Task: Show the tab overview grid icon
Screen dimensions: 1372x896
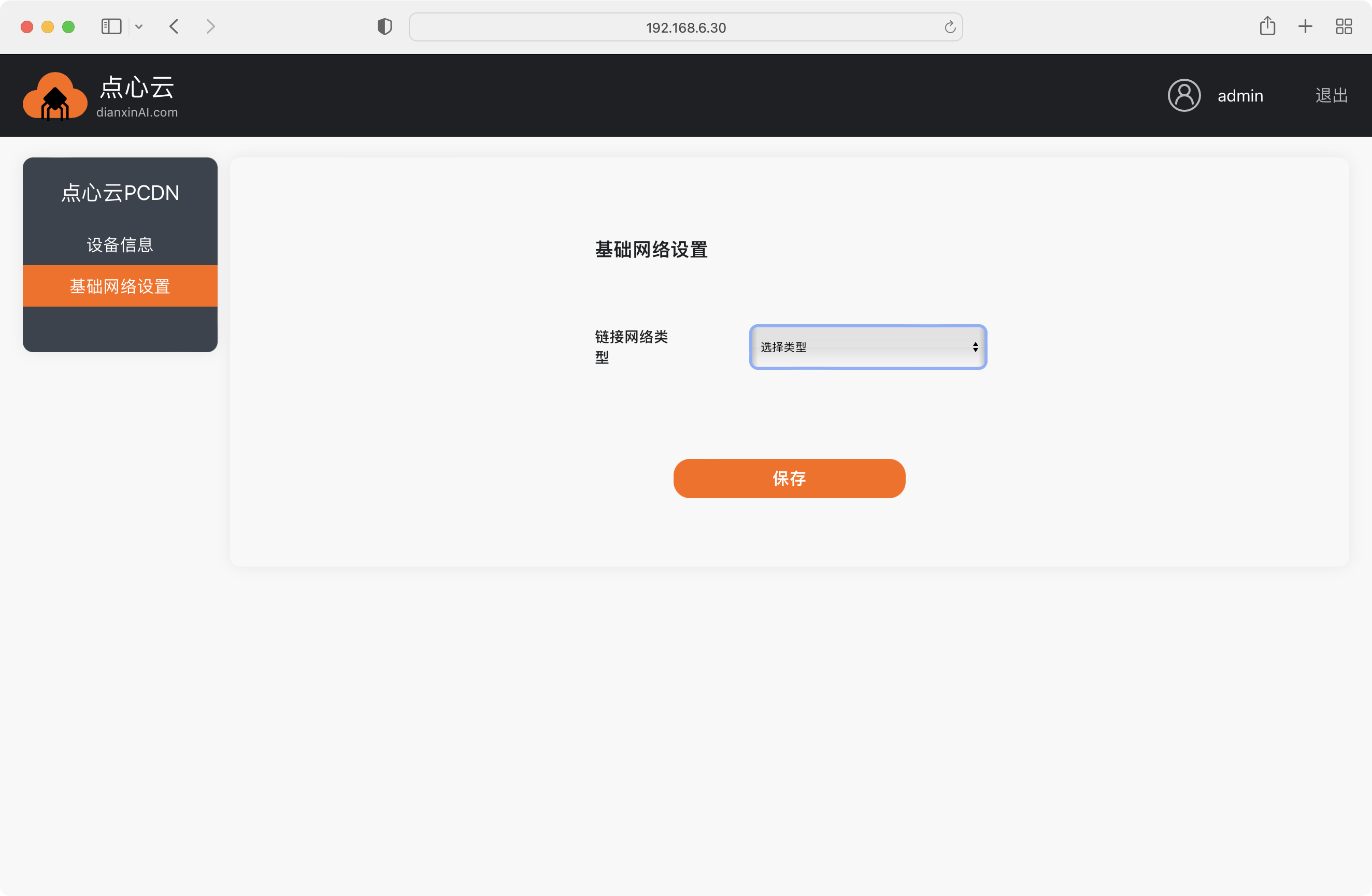Action: [x=1344, y=26]
